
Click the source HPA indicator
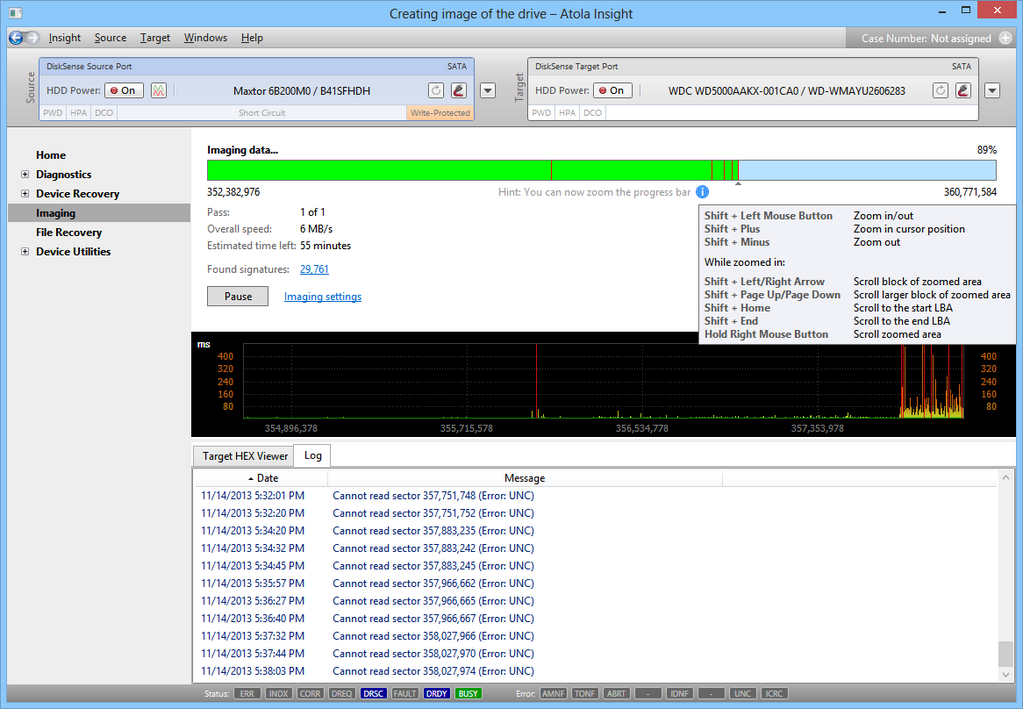(x=78, y=113)
